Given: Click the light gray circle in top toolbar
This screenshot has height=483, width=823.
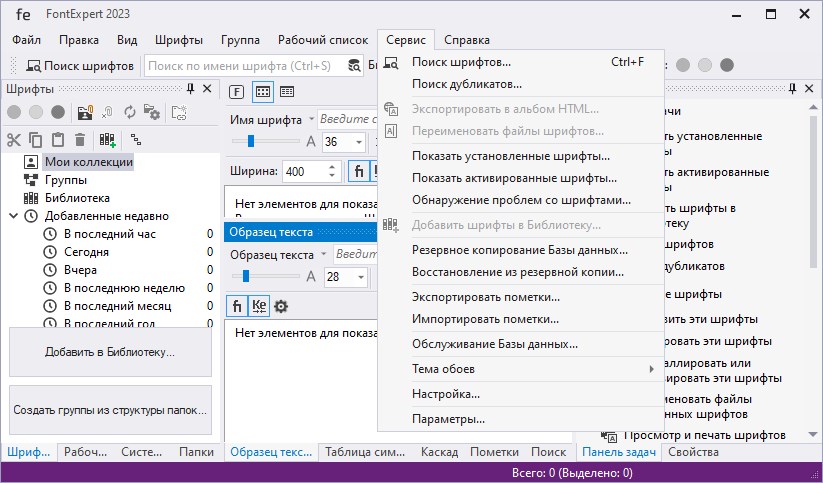Looking at the screenshot, I should [704, 65].
